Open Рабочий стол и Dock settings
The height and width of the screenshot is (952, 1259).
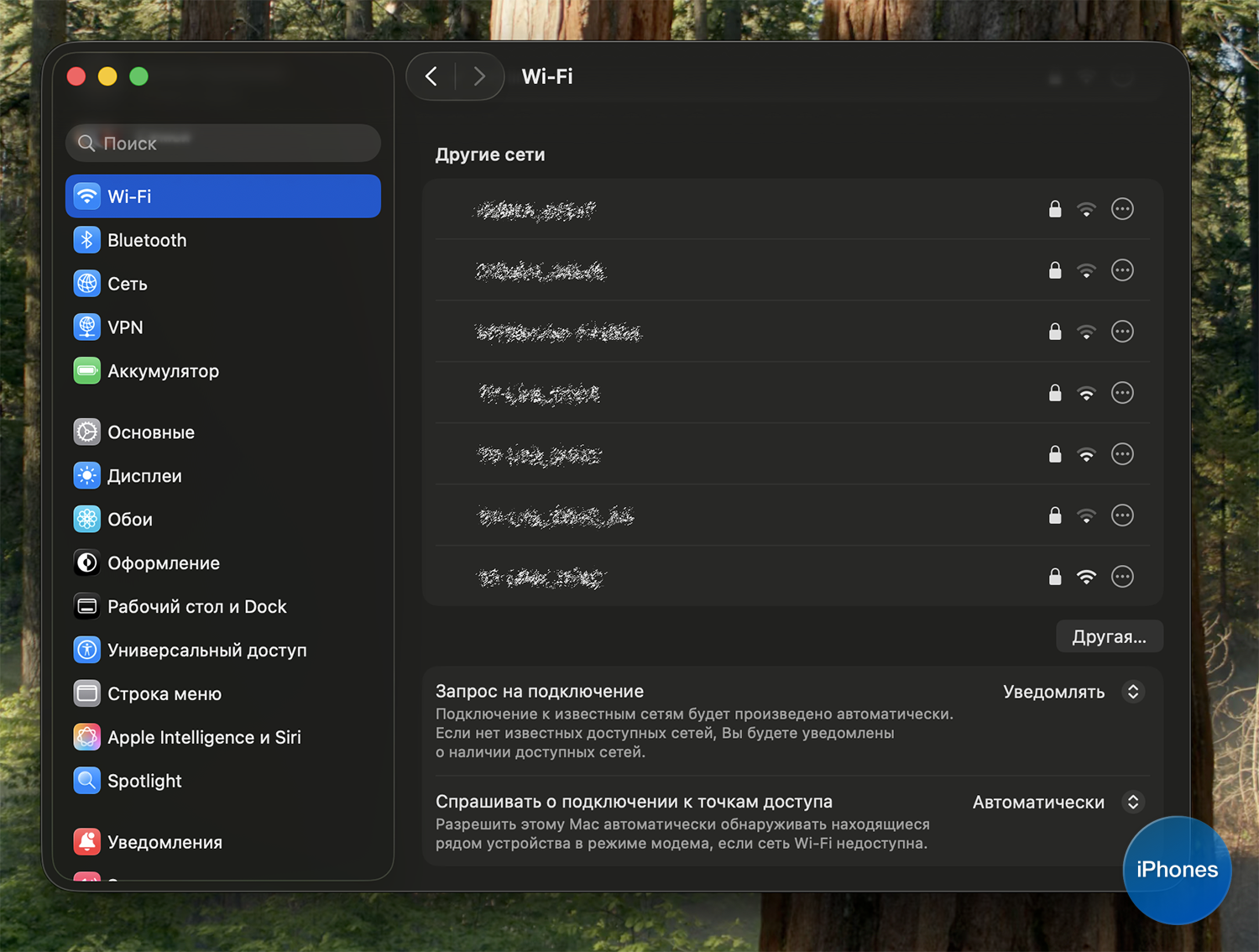[196, 607]
